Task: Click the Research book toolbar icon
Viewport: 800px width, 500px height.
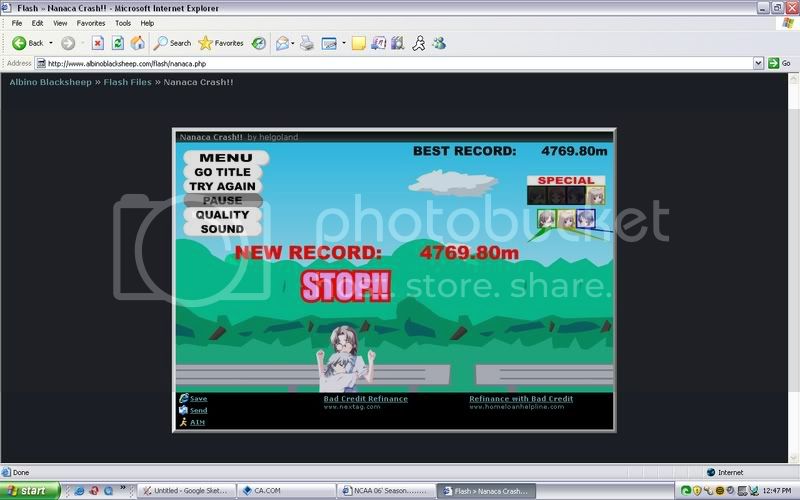Action: pos(397,43)
